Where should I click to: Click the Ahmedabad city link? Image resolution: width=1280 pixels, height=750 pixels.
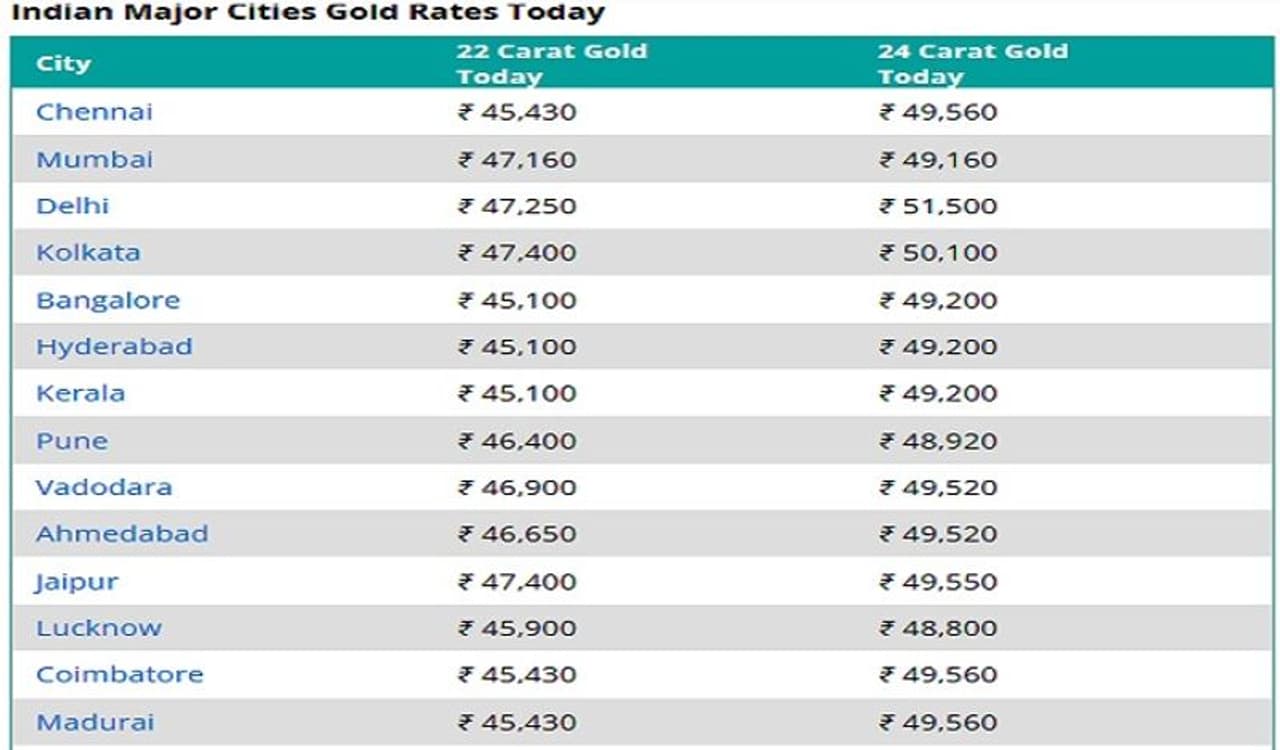tap(122, 533)
